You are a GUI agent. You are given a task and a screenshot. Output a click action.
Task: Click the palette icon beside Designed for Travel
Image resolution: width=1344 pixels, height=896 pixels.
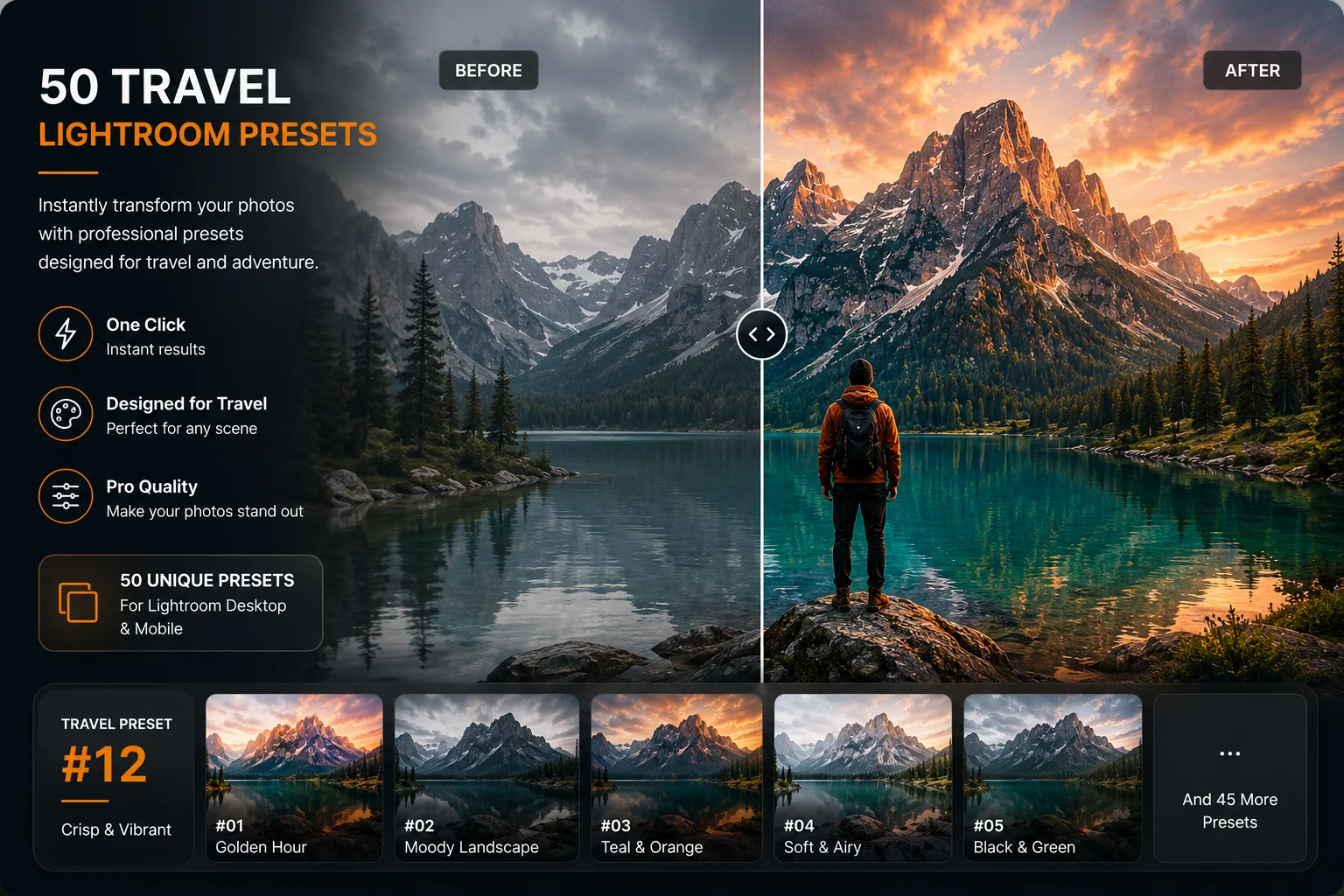(66, 414)
